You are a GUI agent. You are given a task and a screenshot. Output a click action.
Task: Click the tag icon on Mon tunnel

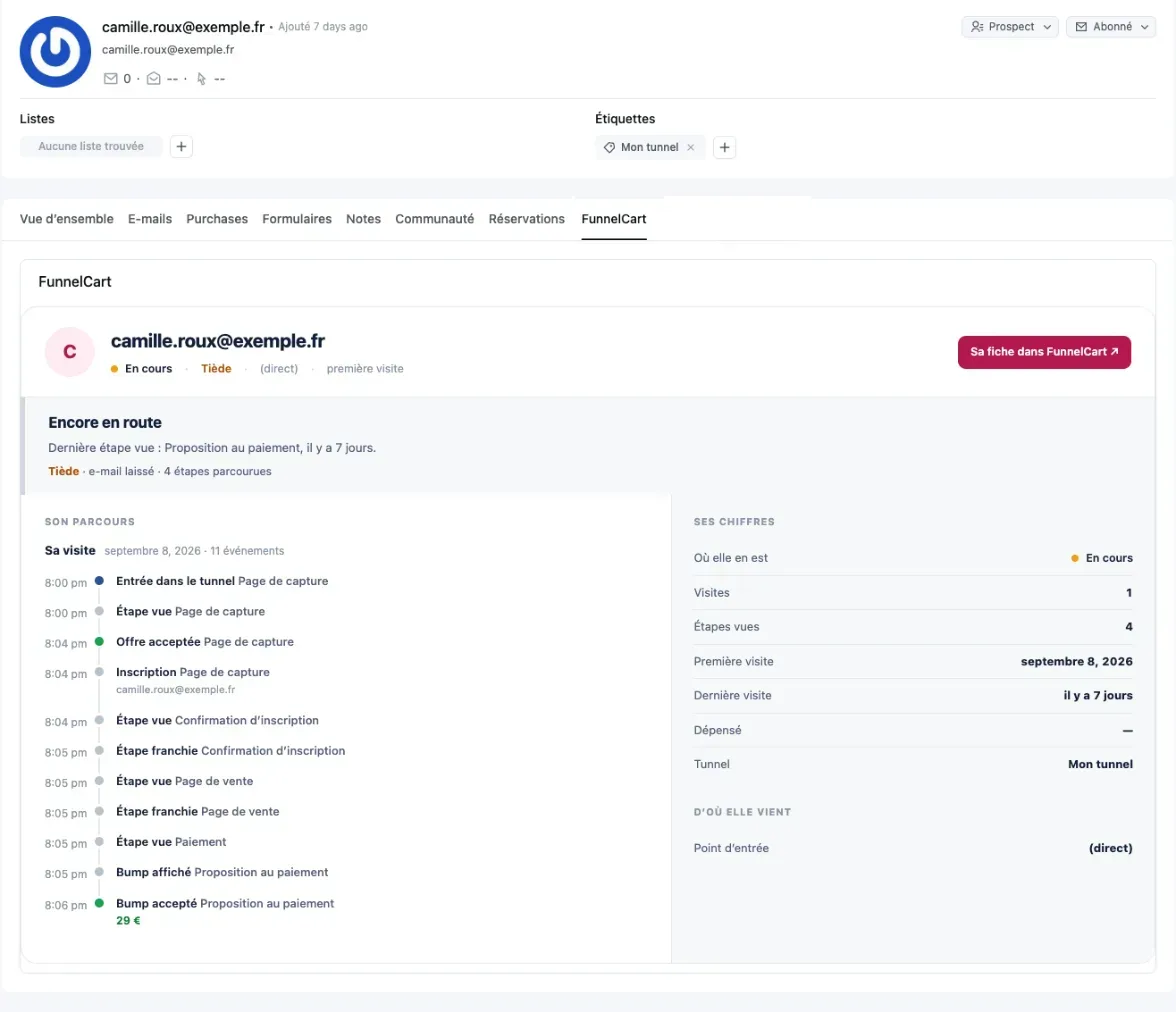(x=609, y=148)
